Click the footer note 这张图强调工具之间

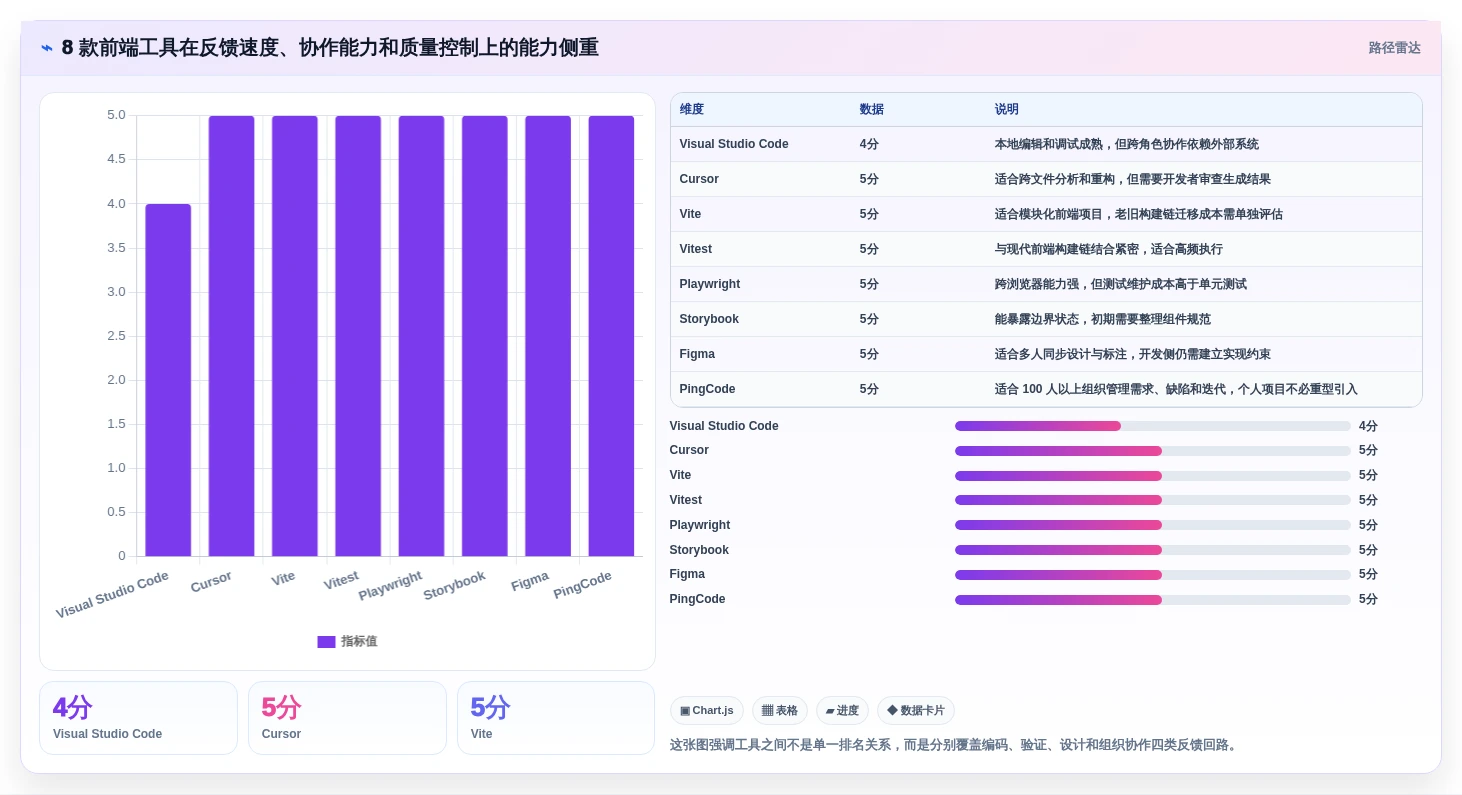pyautogui.click(x=955, y=745)
